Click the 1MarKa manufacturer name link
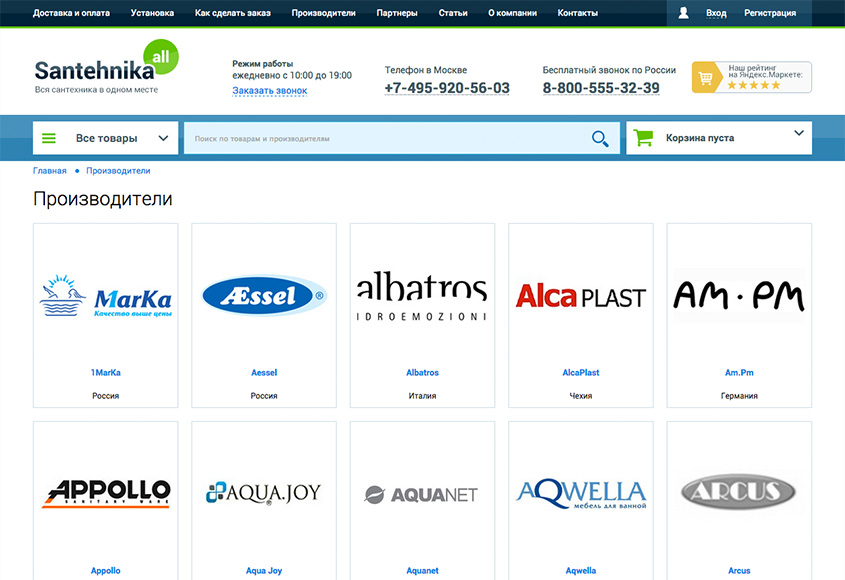This screenshot has height=580, width=845. [106, 372]
